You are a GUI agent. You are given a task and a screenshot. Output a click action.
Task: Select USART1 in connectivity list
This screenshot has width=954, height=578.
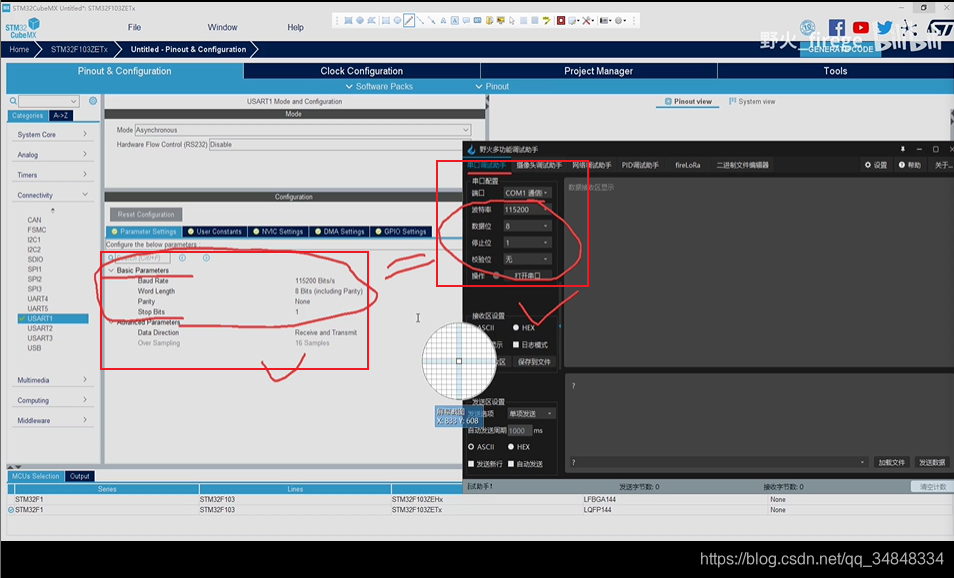(52, 318)
